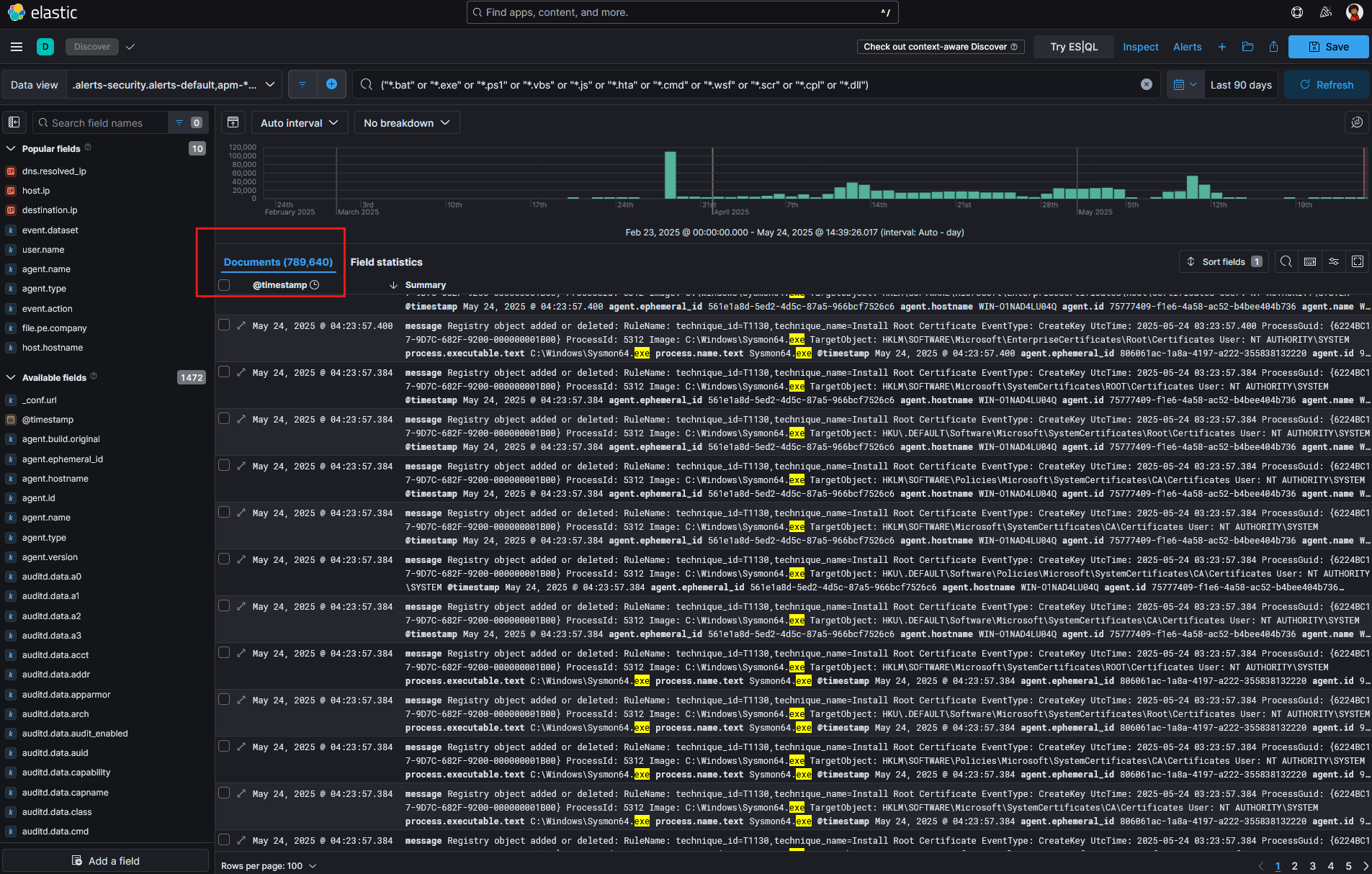Open the Auto interval dropdown
Image resolution: width=1372 pixels, height=874 pixels.
pyautogui.click(x=299, y=122)
